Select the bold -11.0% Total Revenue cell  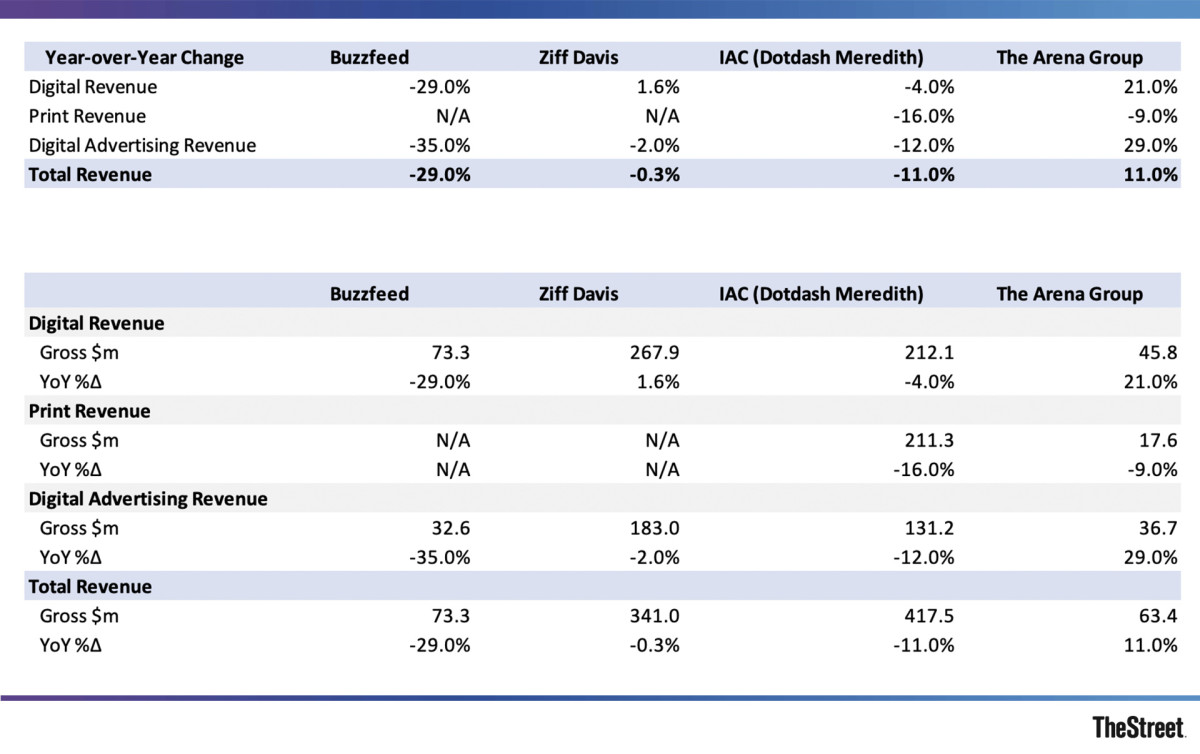coord(925,174)
